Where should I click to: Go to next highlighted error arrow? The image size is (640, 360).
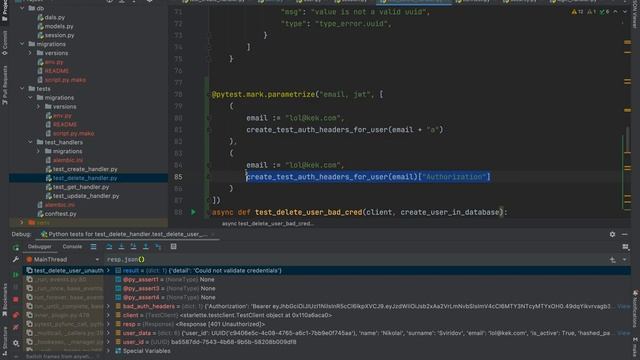(624, 12)
